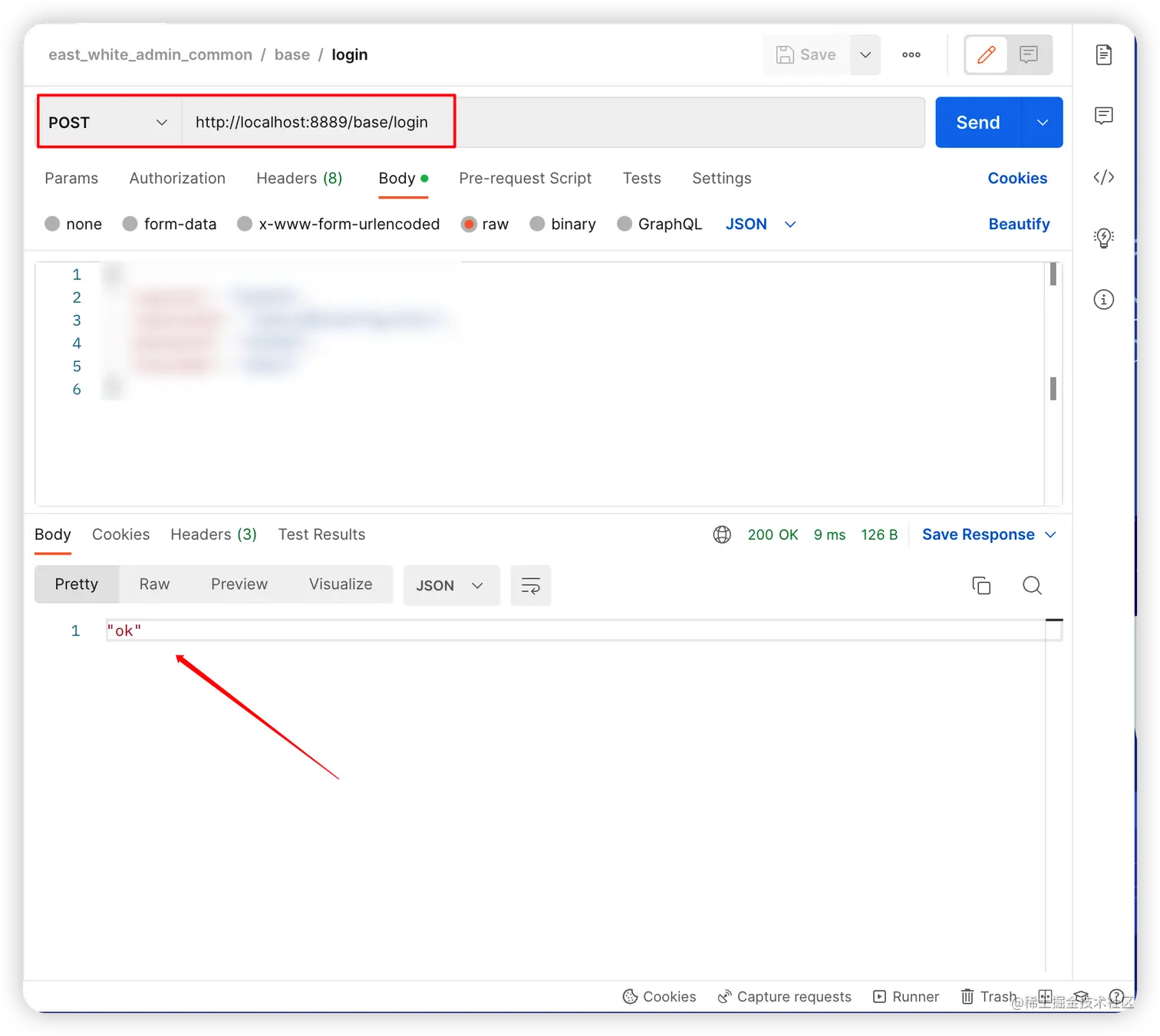The image size is (1160, 1036).
Task: Open the request body JSON format dropdown
Action: pos(761,224)
